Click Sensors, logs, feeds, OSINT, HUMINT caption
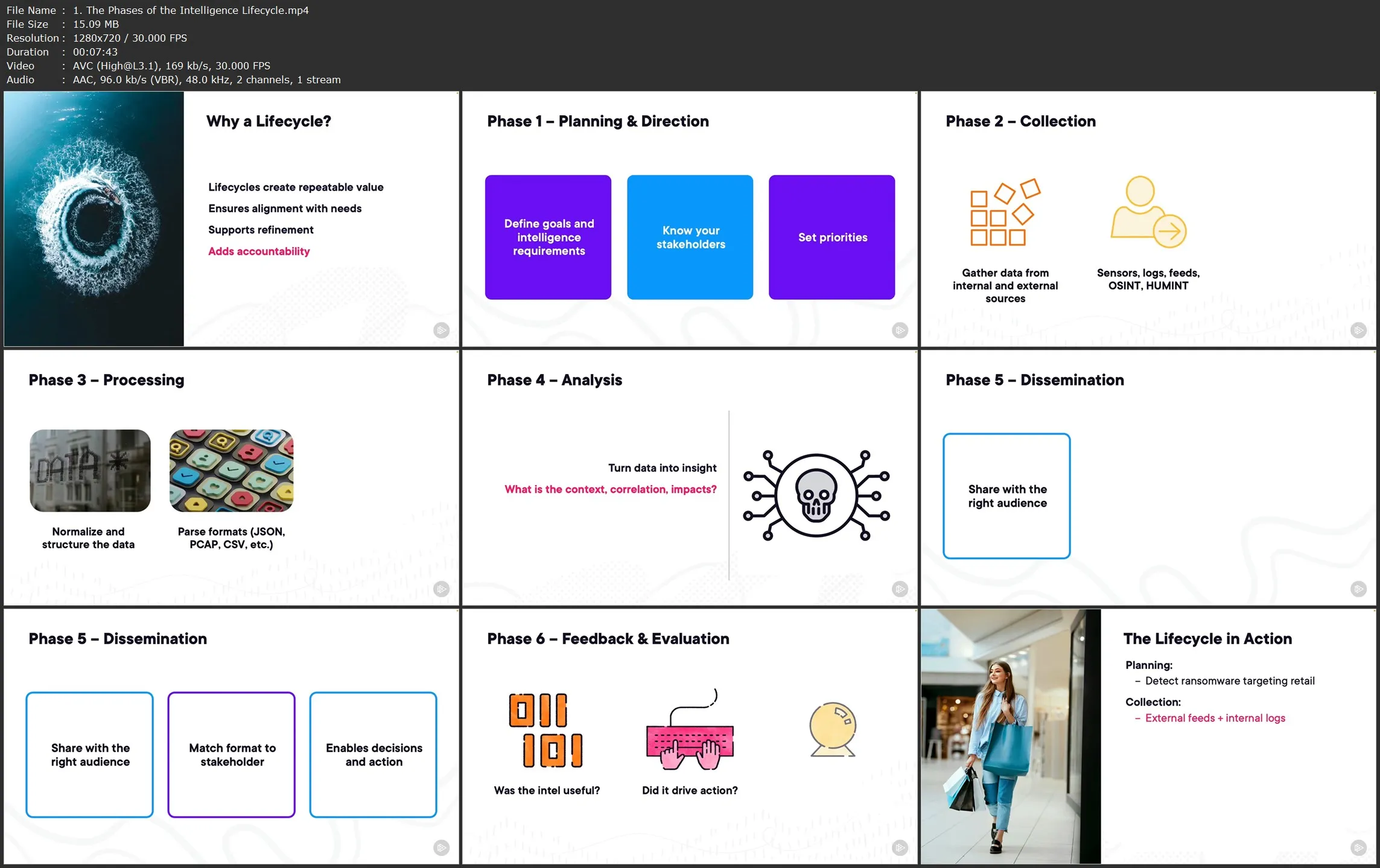 [x=1148, y=279]
